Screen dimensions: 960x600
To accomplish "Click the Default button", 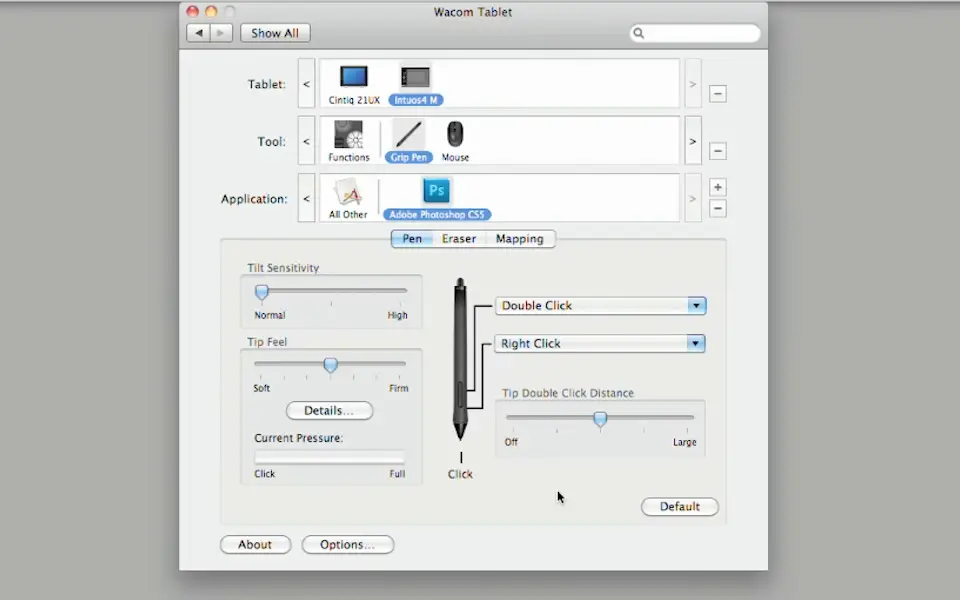I will [680, 506].
